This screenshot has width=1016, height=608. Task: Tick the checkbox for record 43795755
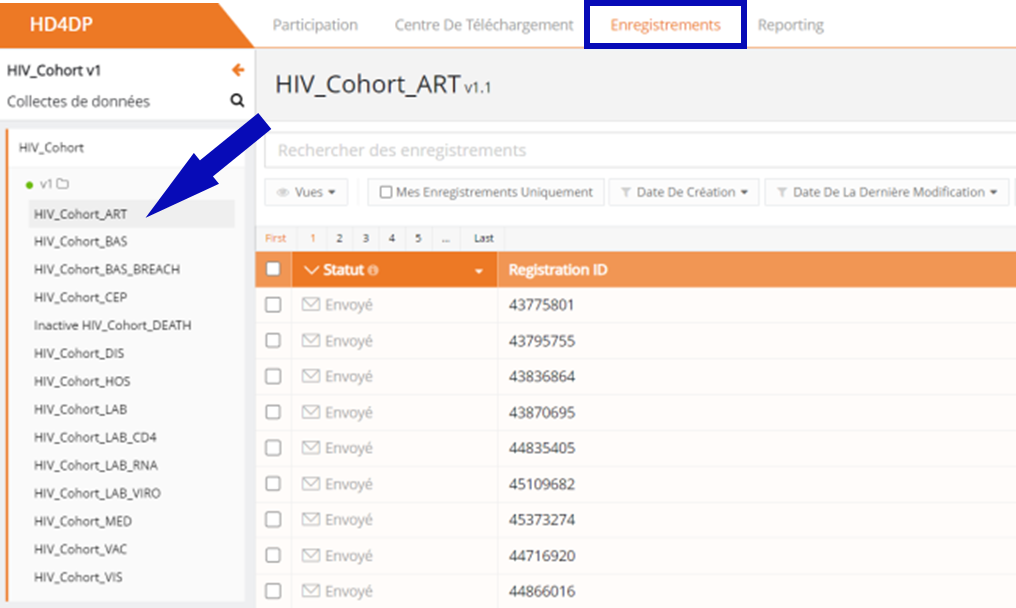click(273, 341)
